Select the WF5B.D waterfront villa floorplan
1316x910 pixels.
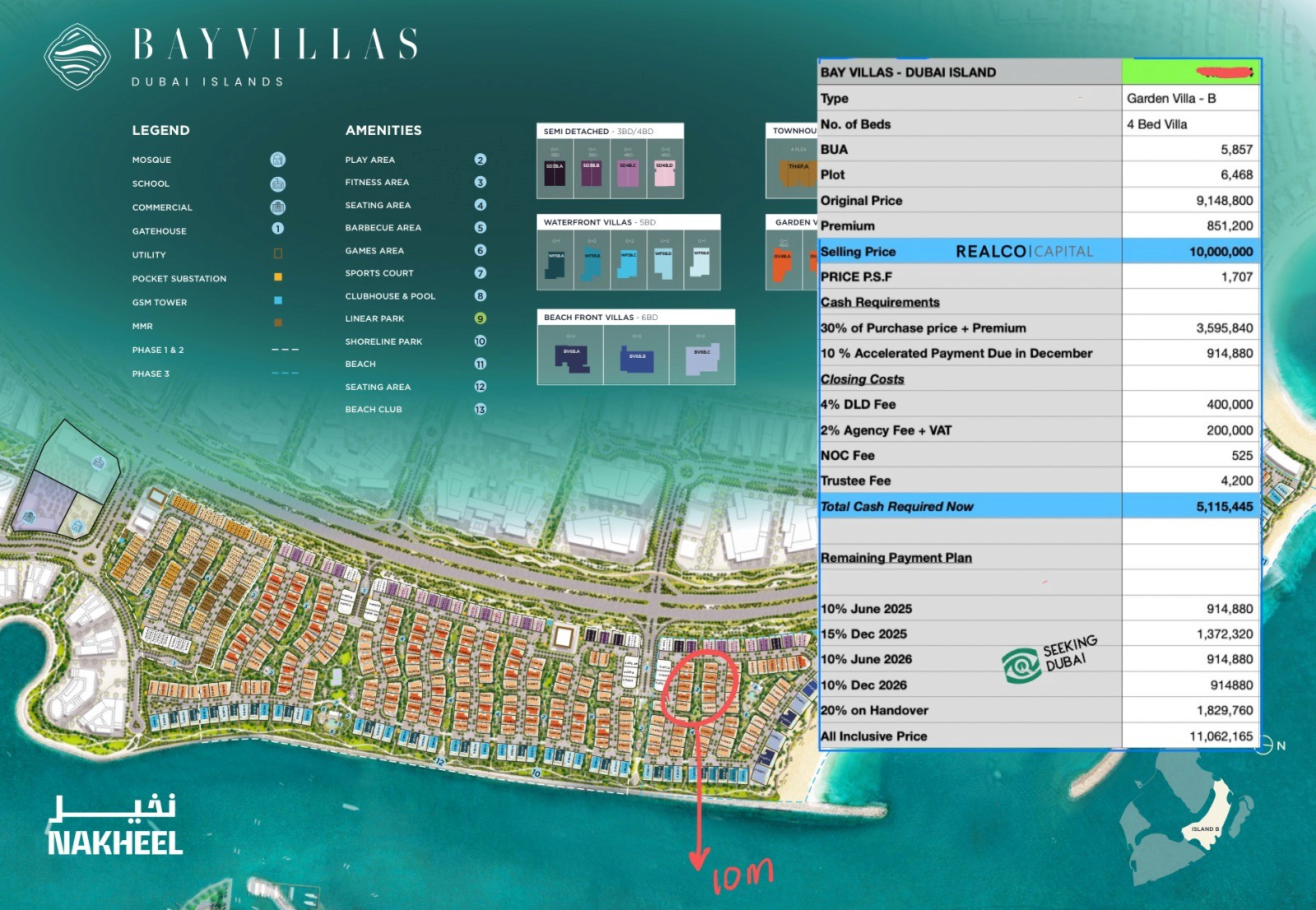coord(664,264)
